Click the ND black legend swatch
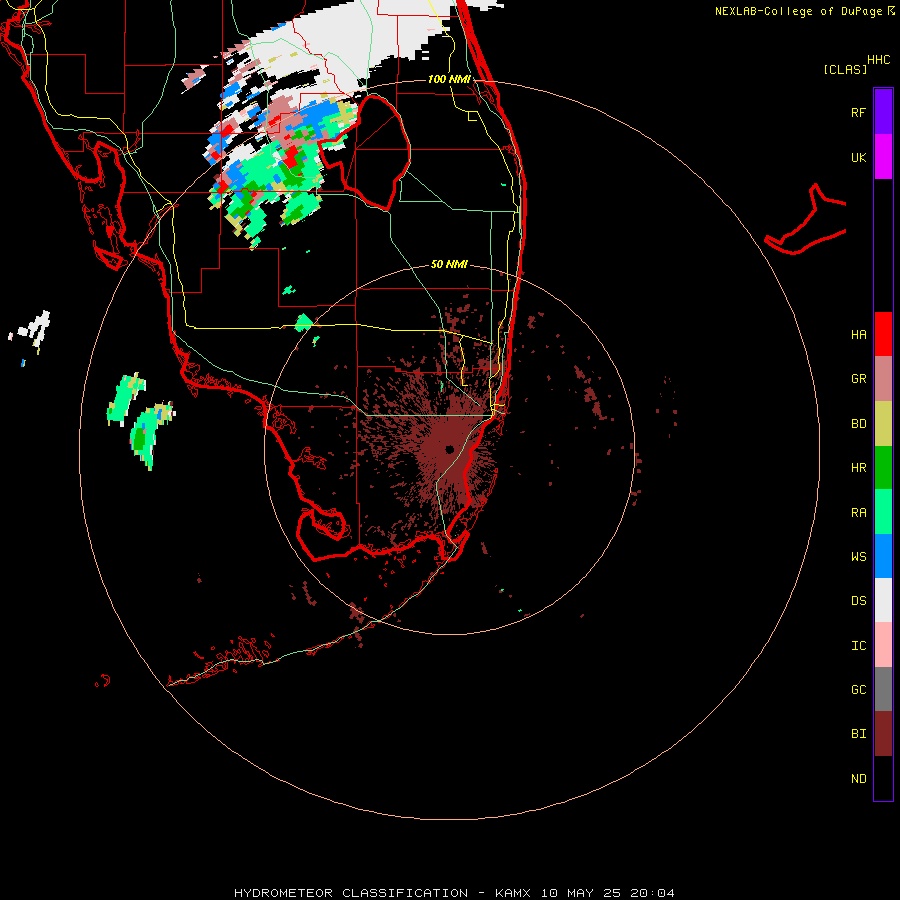Screen dimensions: 900x900 click(883, 778)
